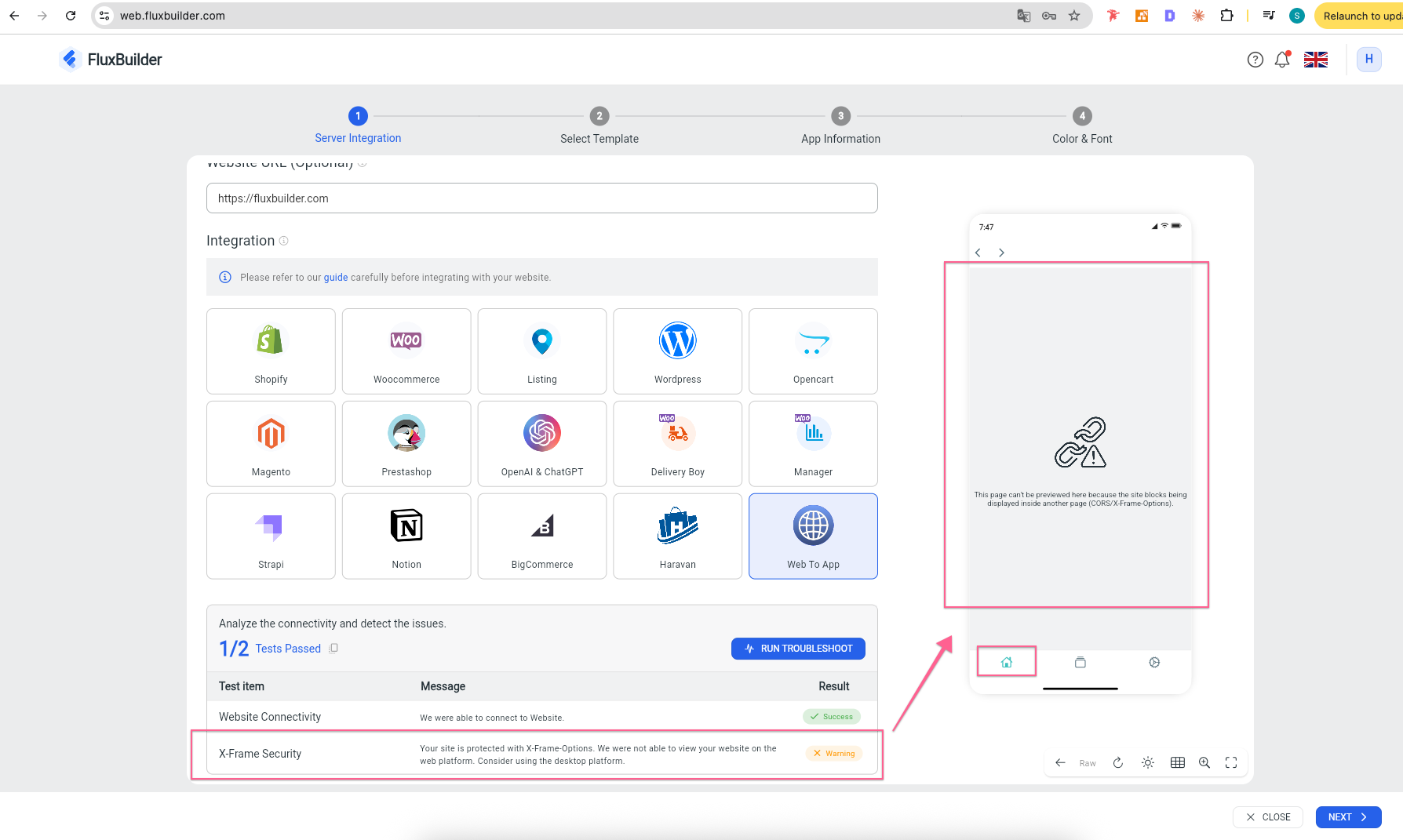This screenshot has width=1403, height=840.
Task: Select the Haravan integration card
Action: point(678,536)
